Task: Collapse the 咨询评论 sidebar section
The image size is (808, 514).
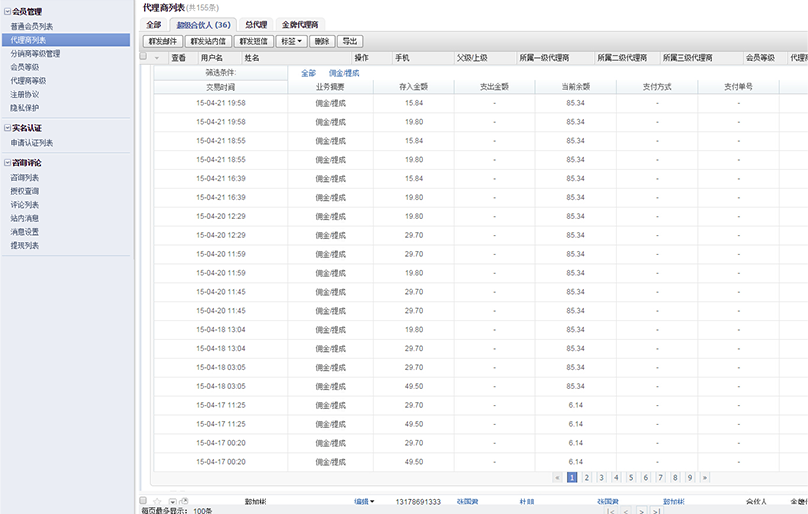Action: [x=5, y=162]
